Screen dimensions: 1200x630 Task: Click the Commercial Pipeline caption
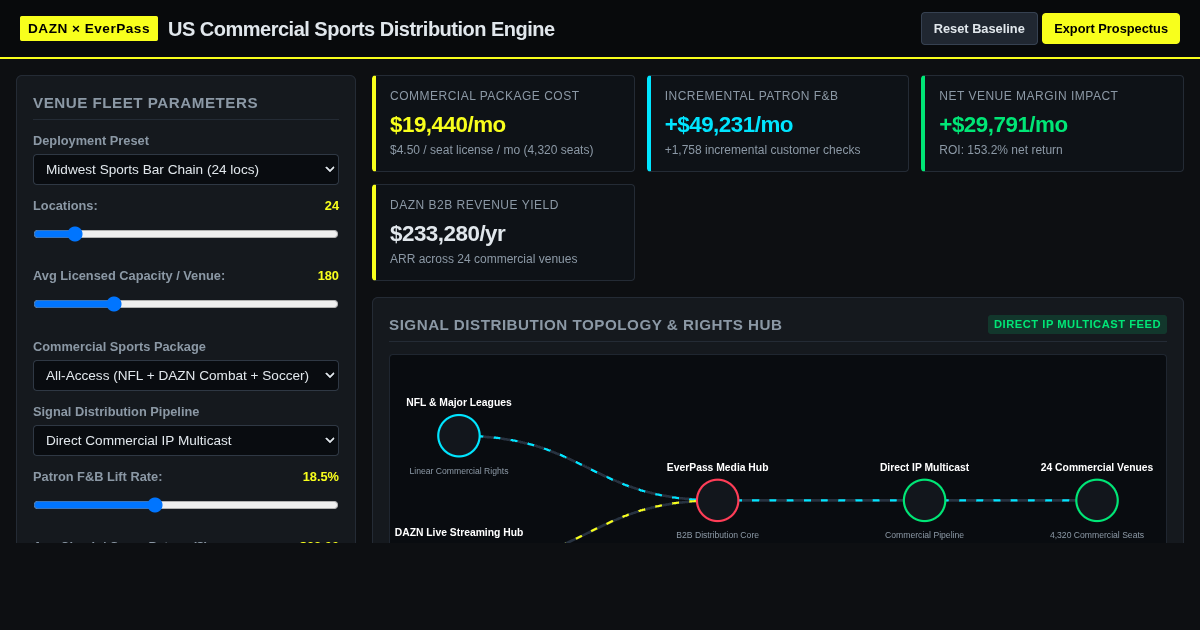[924, 535]
